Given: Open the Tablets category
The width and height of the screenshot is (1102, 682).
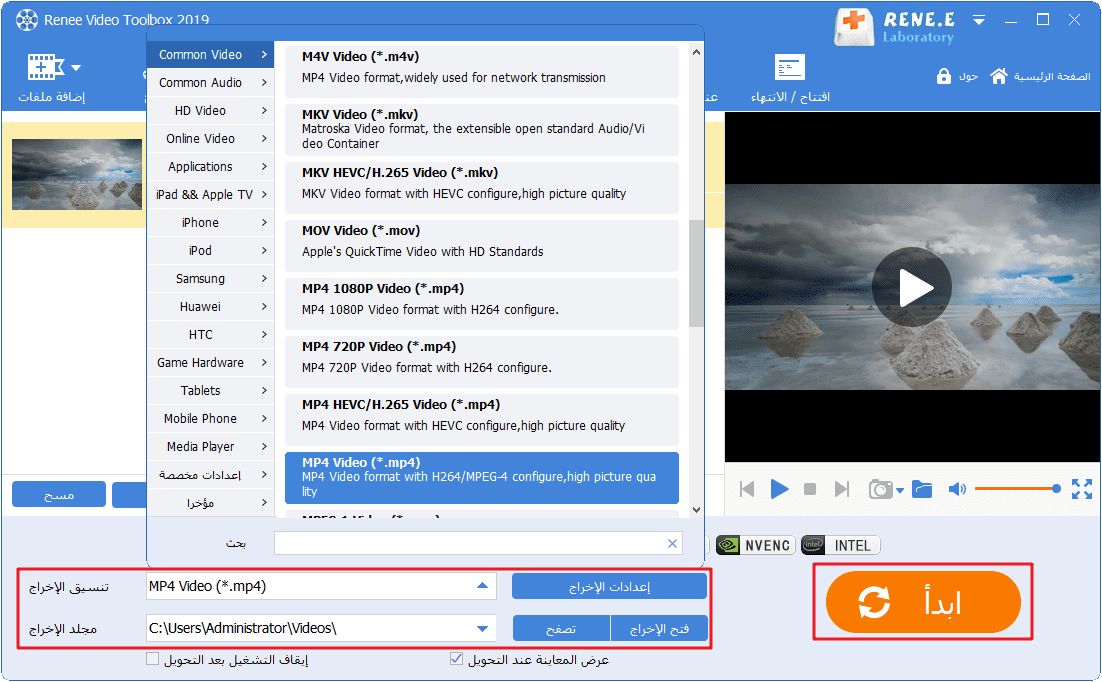Looking at the screenshot, I should click(x=211, y=390).
